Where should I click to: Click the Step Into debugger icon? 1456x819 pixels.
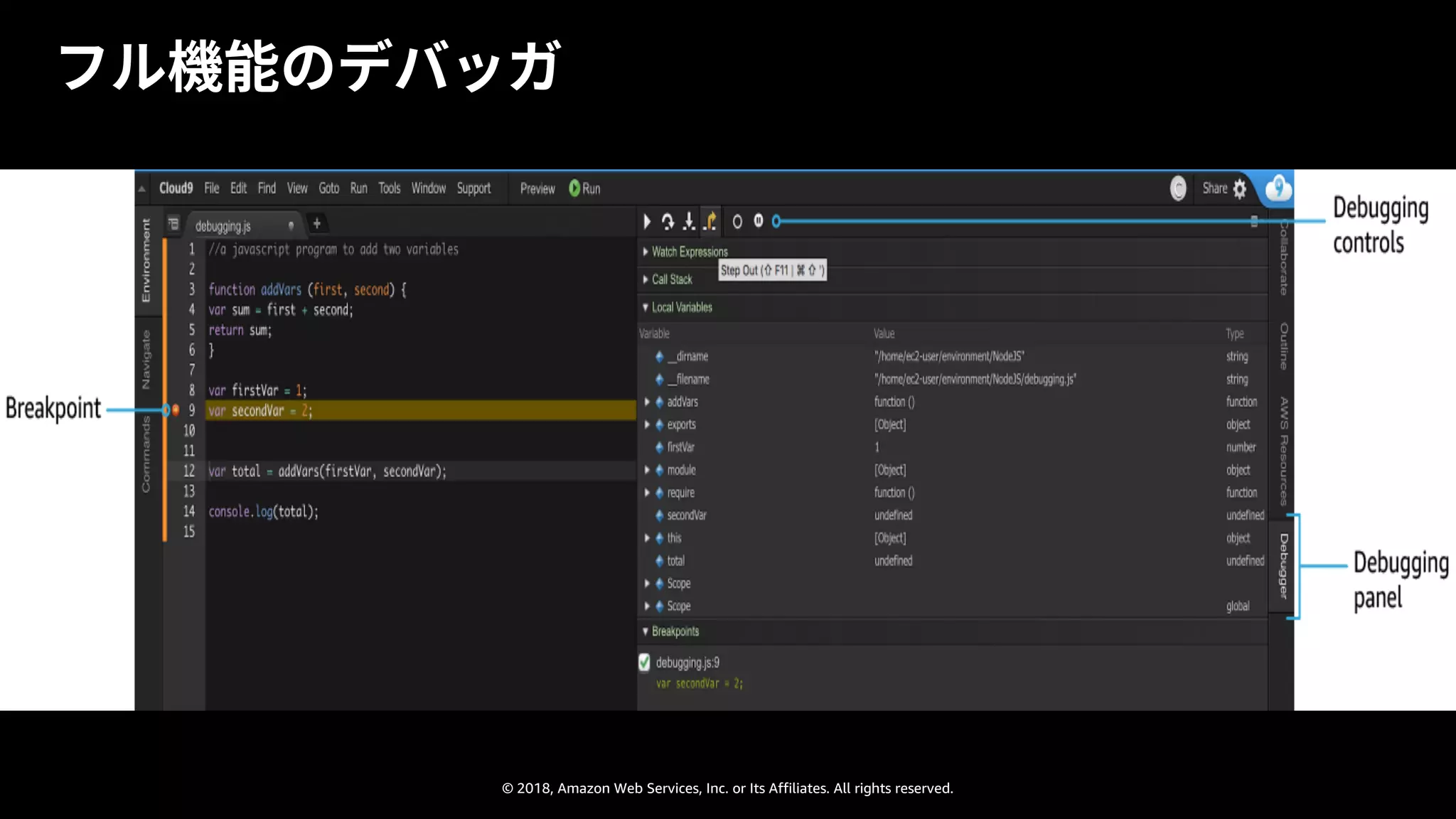(689, 222)
